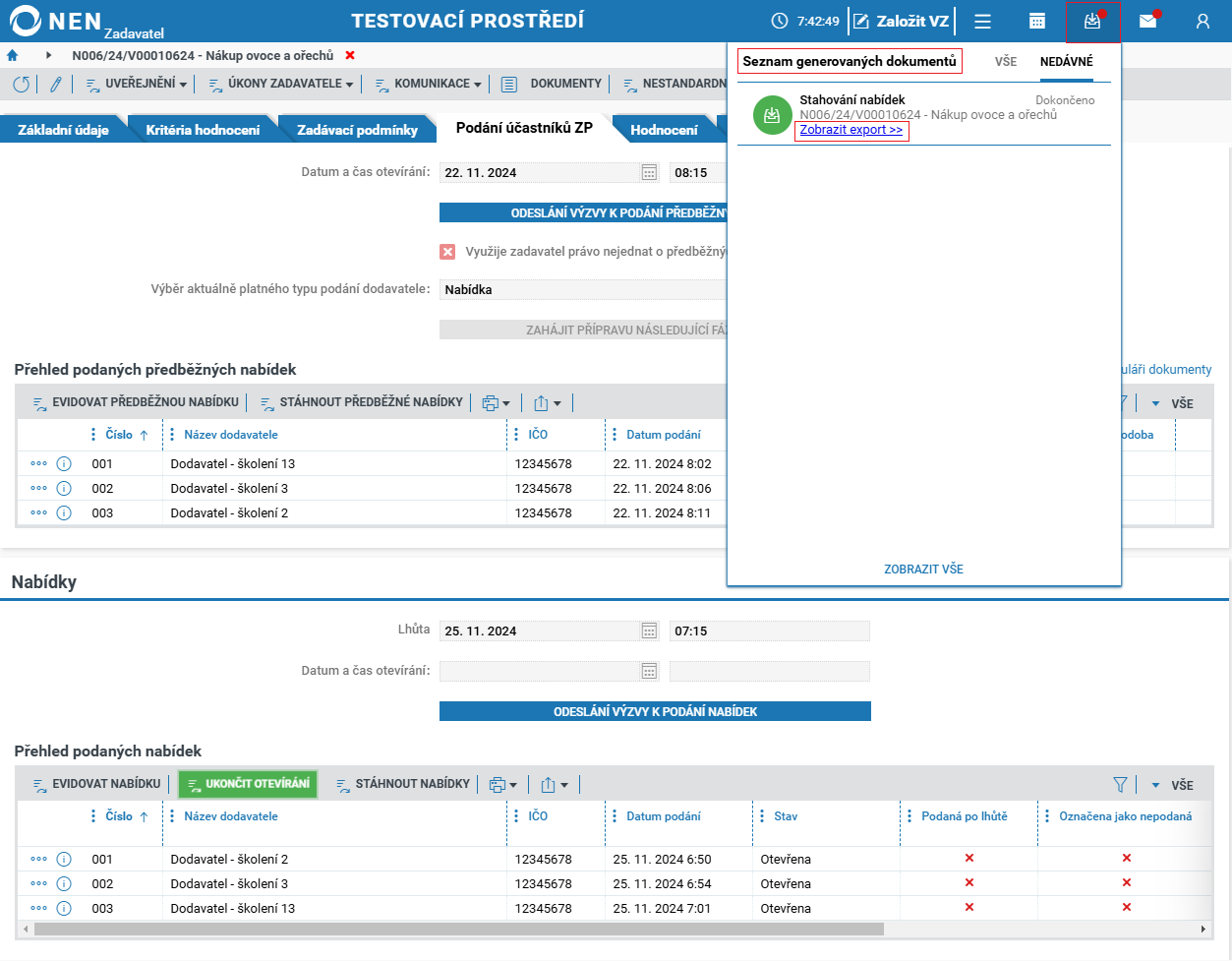Switch to the Hodnocení tab
Image resolution: width=1232 pixels, height=961 pixels.
(664, 130)
